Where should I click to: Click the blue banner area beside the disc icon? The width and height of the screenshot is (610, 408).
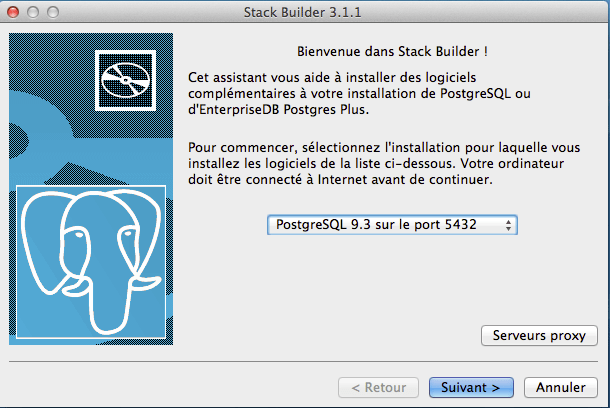[x=50, y=110]
